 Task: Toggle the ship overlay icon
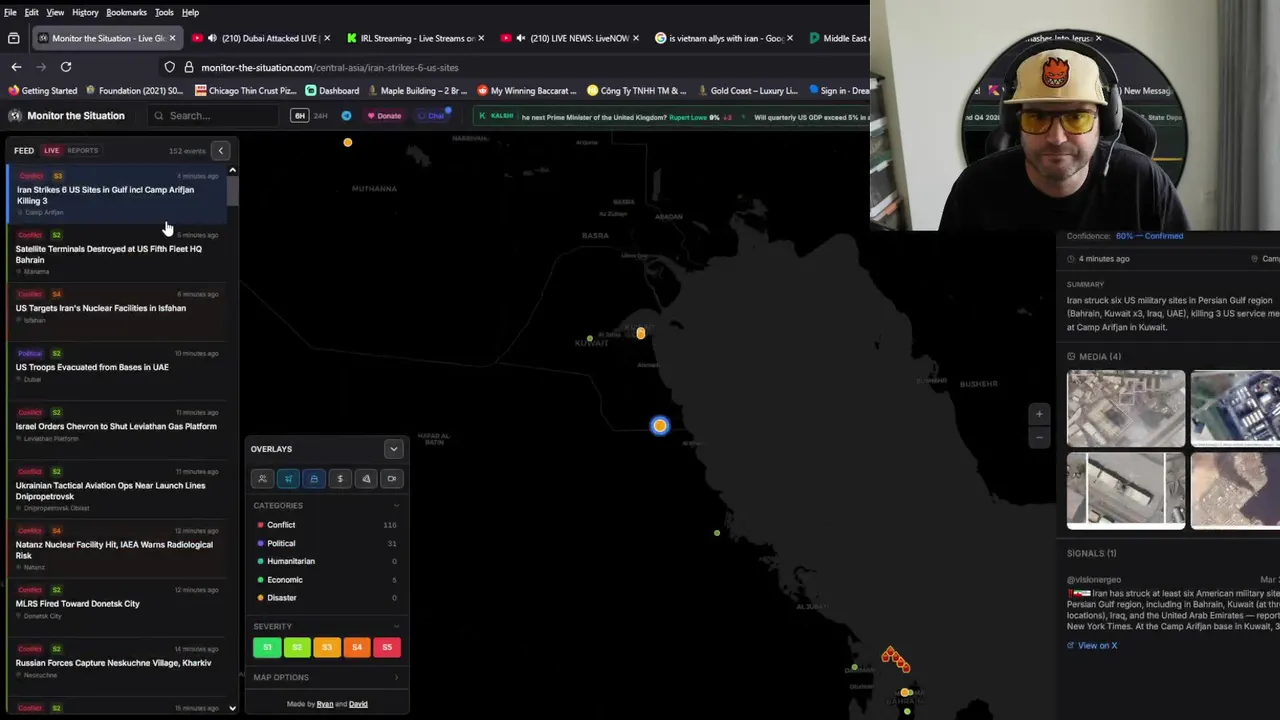[x=314, y=479]
